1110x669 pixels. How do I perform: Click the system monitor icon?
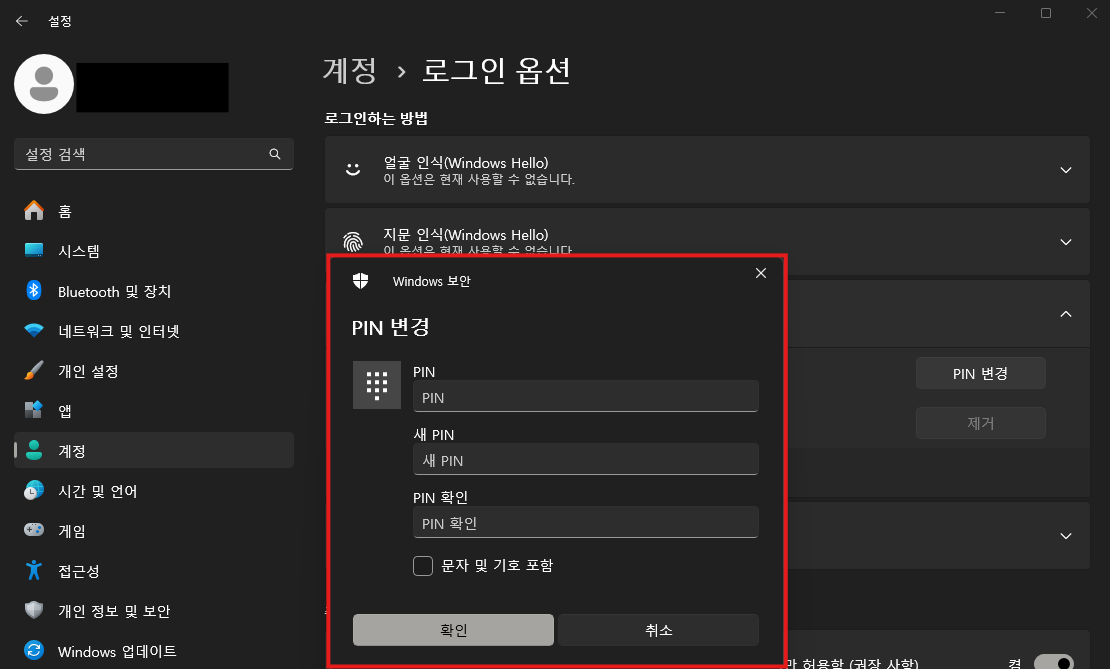coord(33,250)
